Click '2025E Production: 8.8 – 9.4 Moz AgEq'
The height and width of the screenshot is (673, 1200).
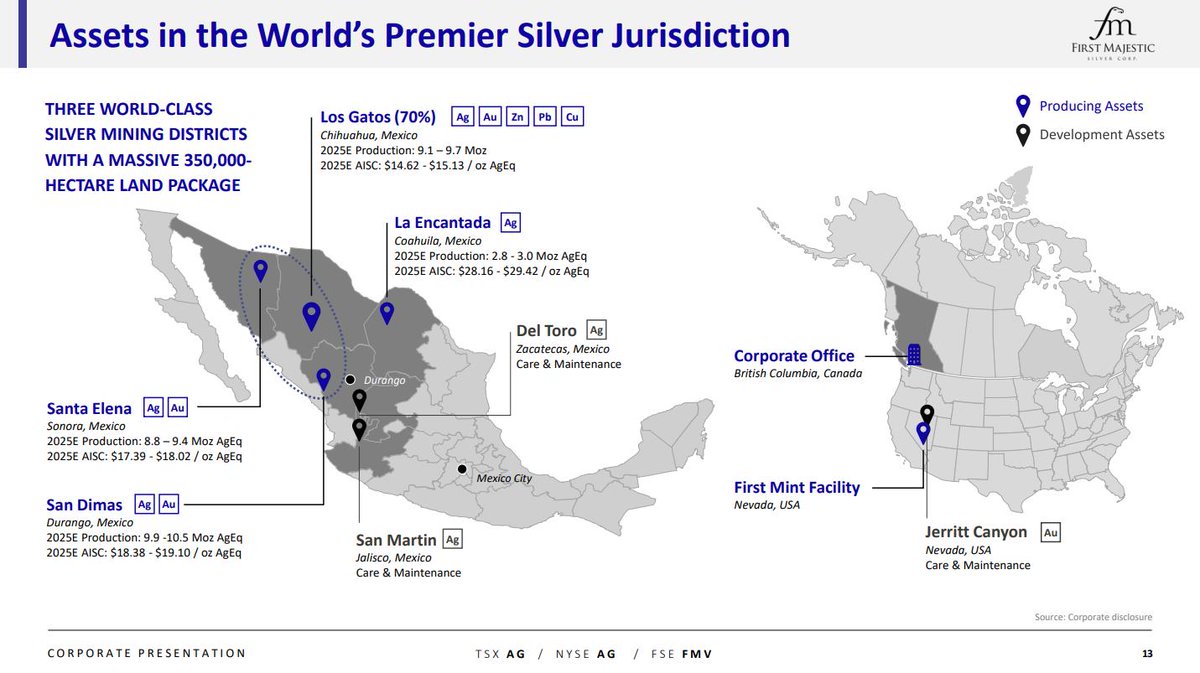pyautogui.click(x=144, y=441)
